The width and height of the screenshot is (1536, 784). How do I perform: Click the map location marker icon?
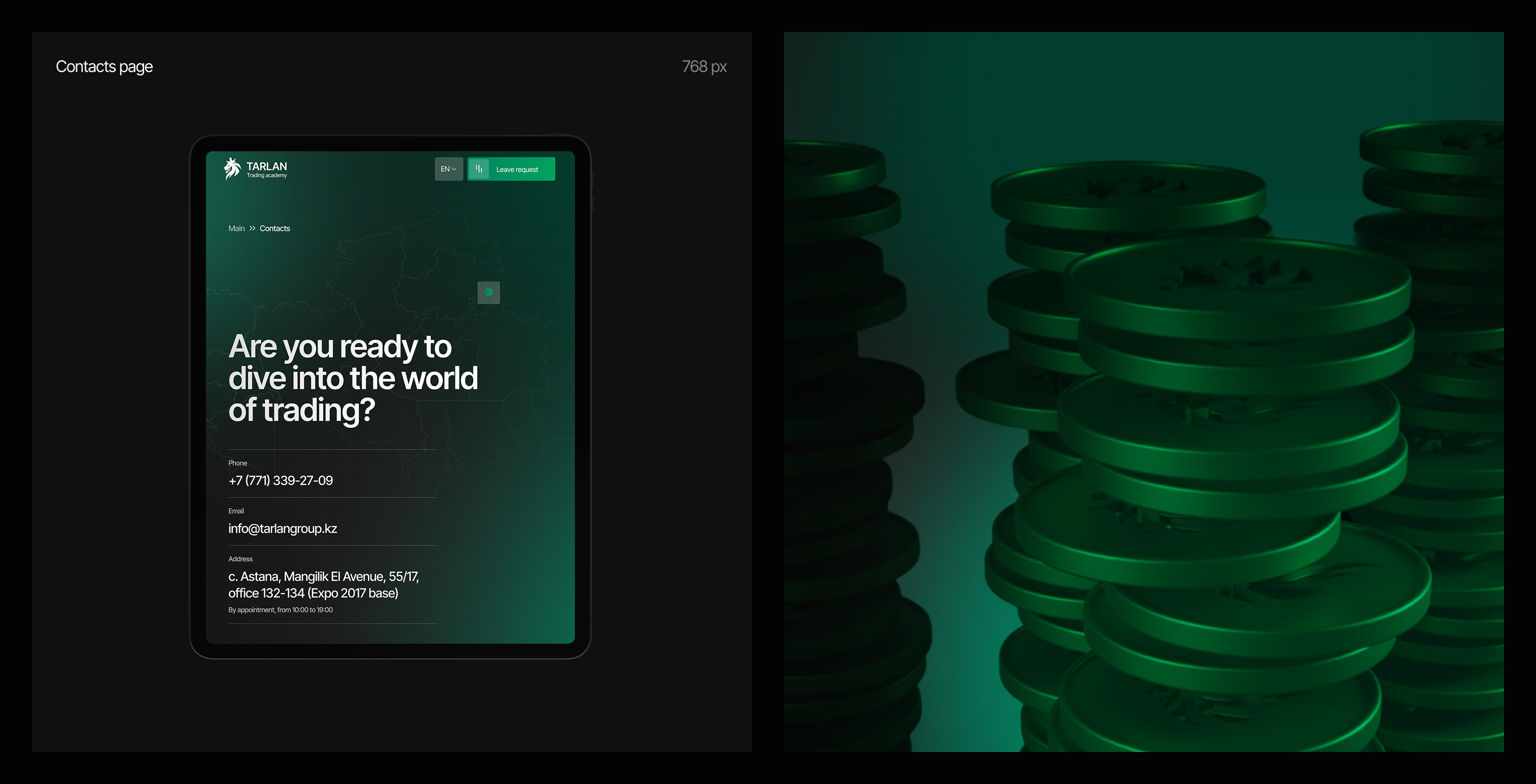pos(489,292)
